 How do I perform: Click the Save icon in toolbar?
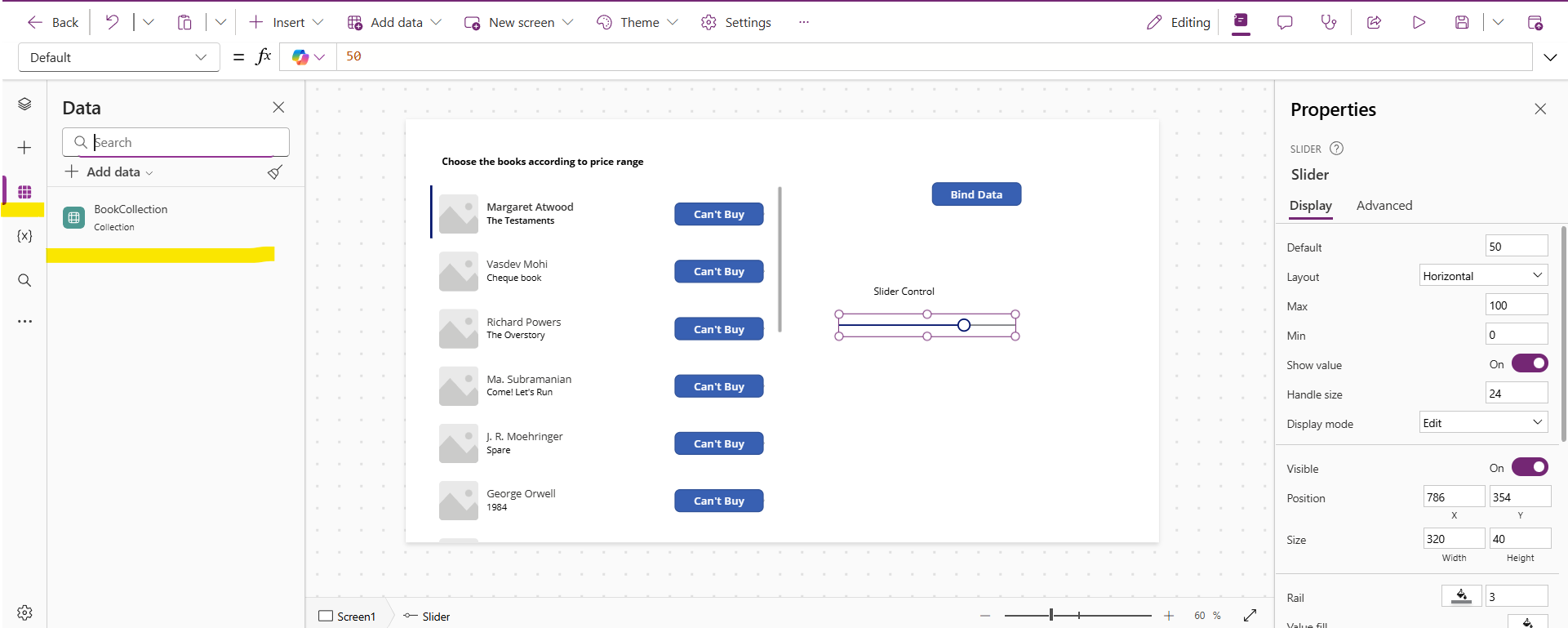[1462, 23]
